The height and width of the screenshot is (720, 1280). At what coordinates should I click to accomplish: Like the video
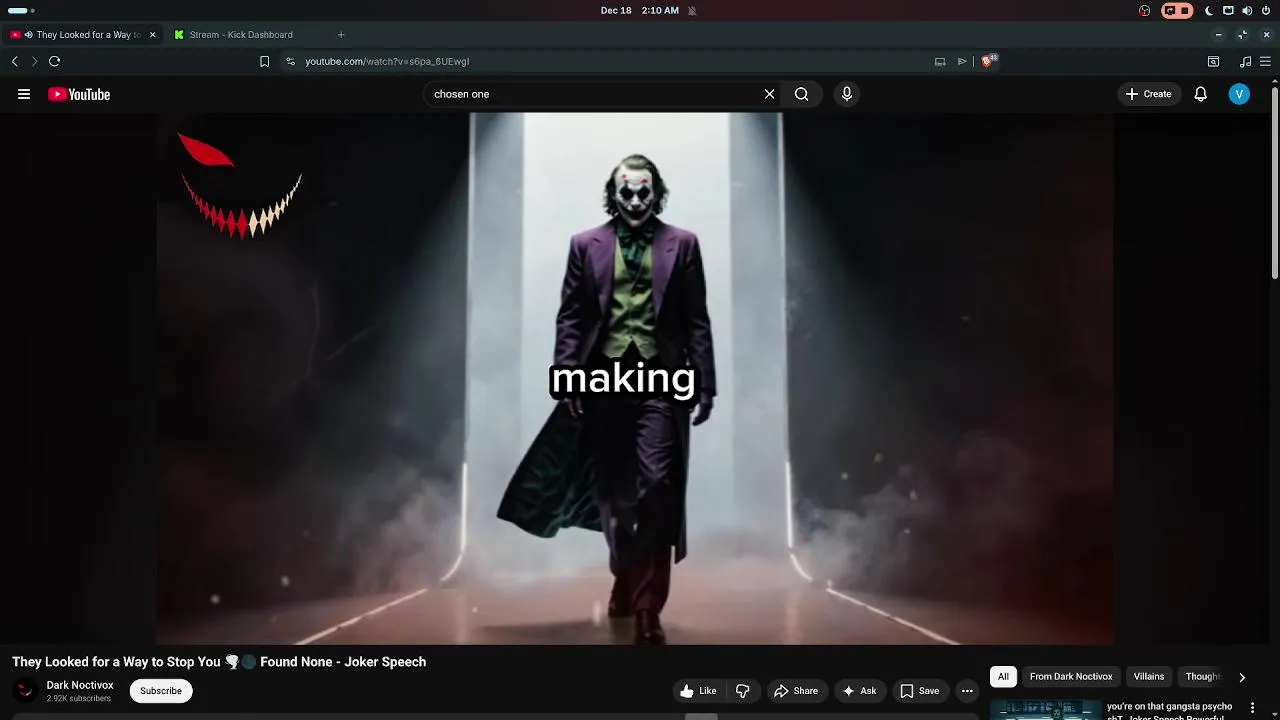[698, 691]
